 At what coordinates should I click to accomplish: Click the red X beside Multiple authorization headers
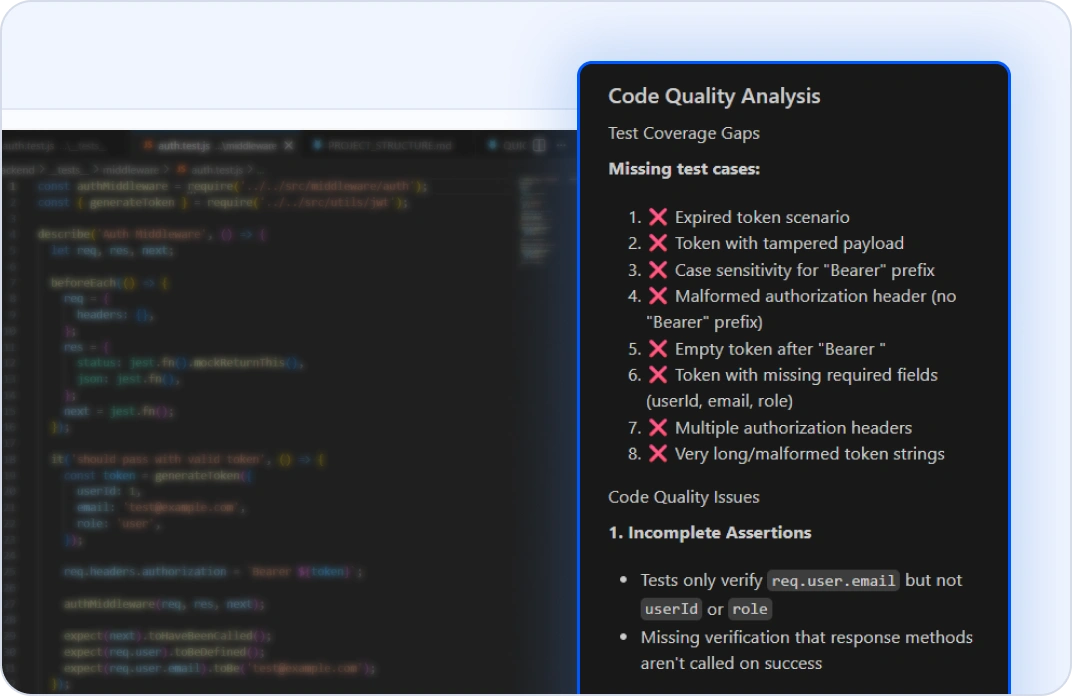point(658,428)
